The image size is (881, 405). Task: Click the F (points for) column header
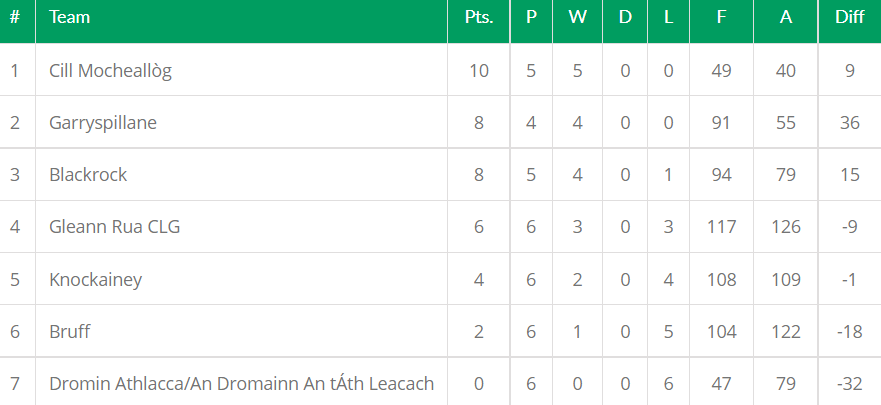click(722, 18)
